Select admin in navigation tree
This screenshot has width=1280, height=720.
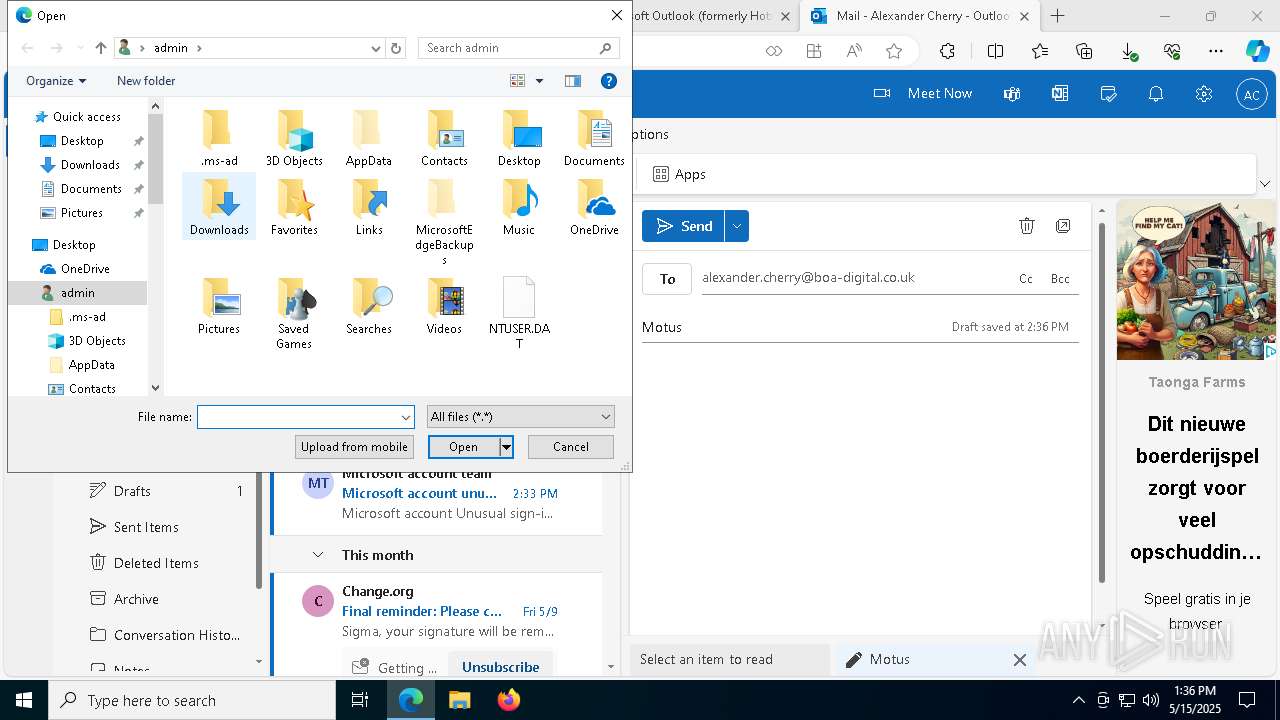click(x=77, y=293)
